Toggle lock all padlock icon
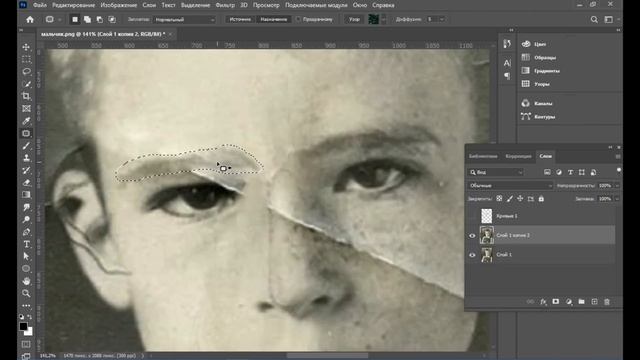Screen dimensions: 640x360 pos(541,199)
